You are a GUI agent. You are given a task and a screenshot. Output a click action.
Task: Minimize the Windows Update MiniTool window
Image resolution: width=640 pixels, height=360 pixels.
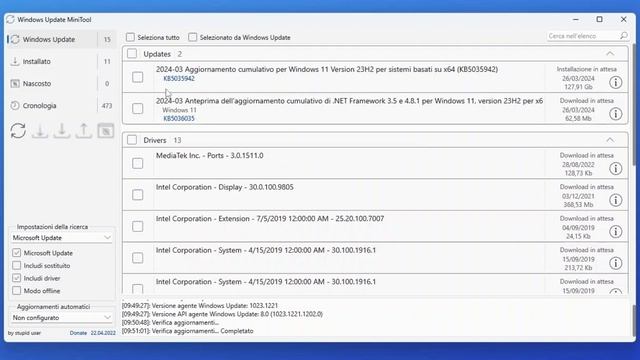point(576,19)
